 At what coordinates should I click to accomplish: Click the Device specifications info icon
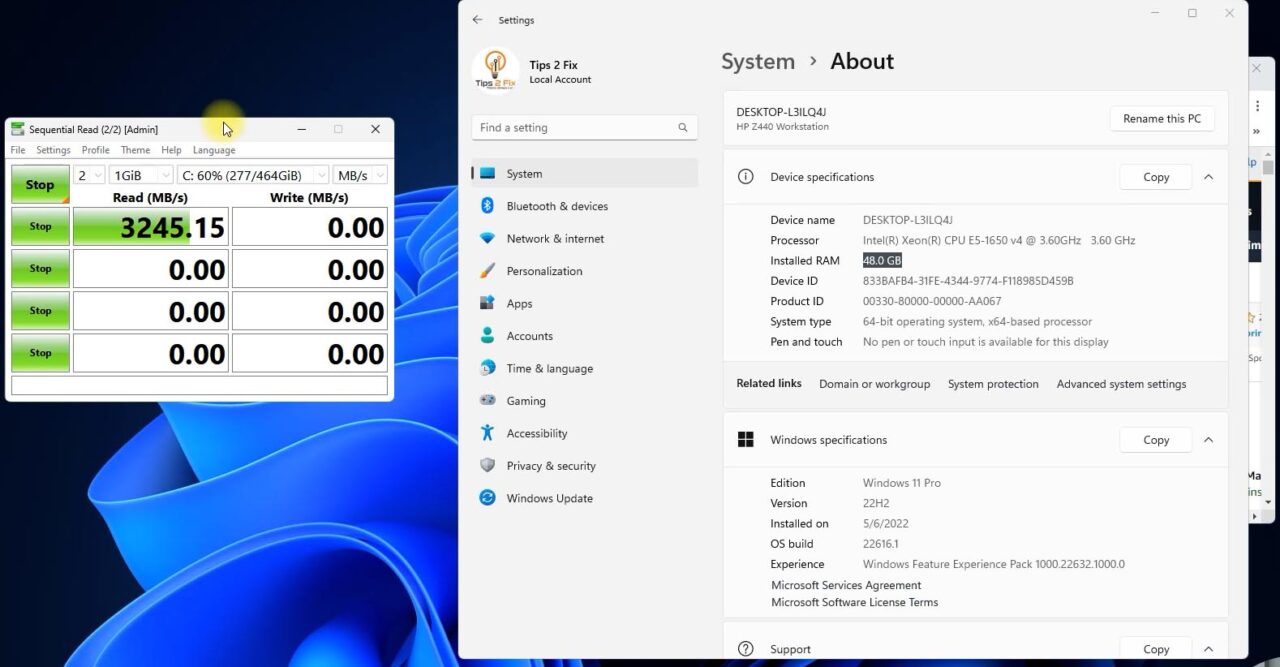tap(745, 177)
